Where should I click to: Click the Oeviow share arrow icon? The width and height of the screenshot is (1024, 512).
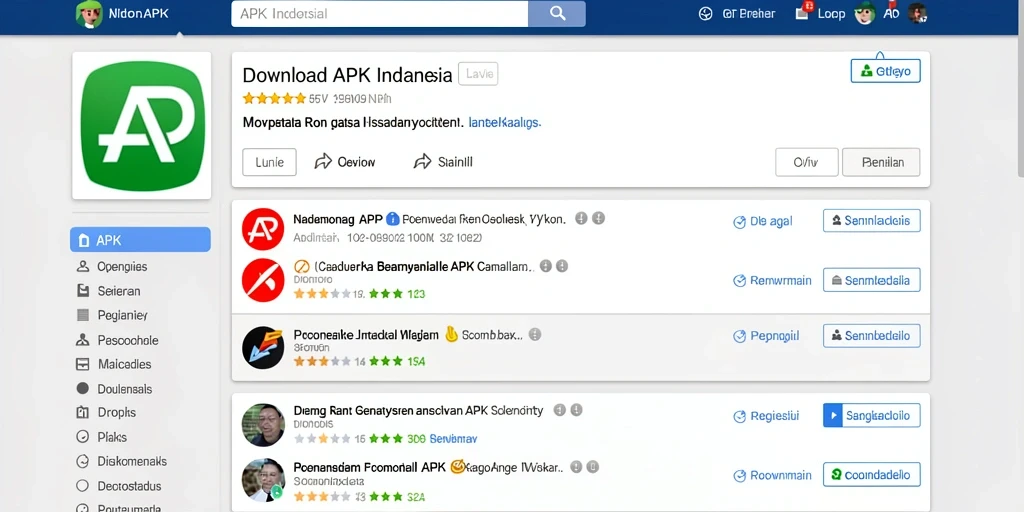click(x=323, y=162)
